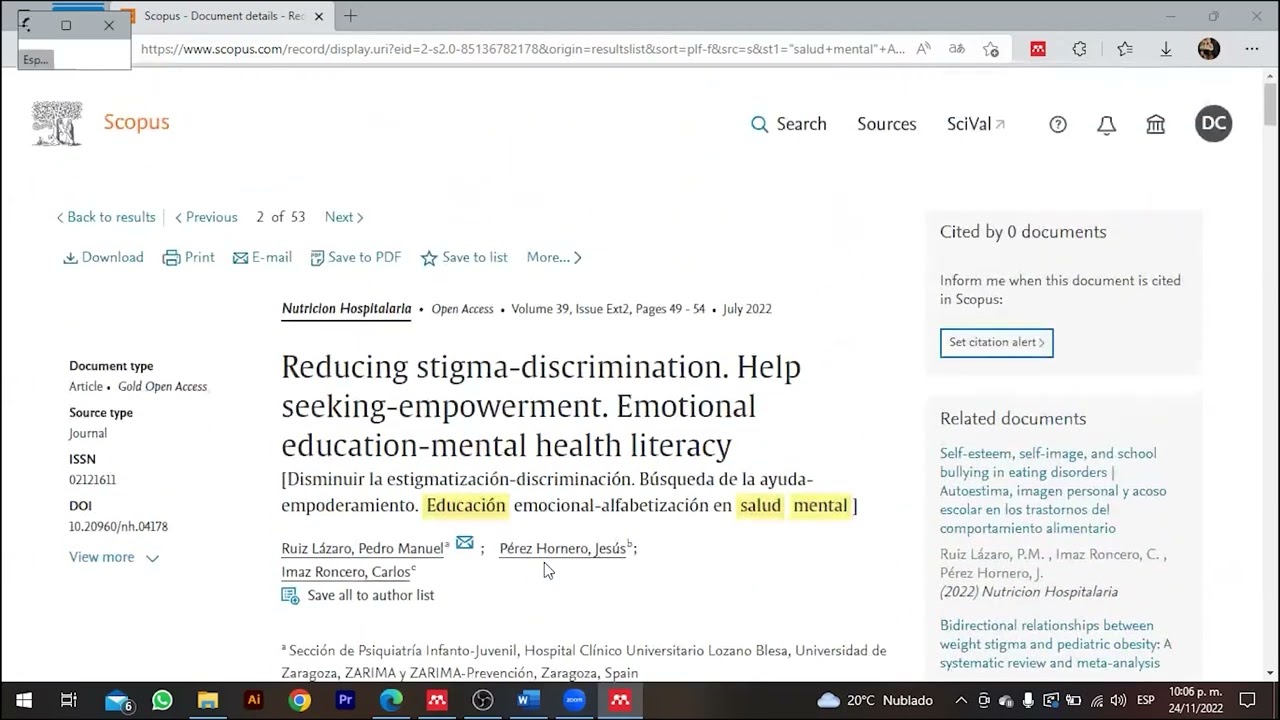Viewport: 1280px width, 720px height.
Task: Open the alerts bell icon
Action: coord(1106,124)
